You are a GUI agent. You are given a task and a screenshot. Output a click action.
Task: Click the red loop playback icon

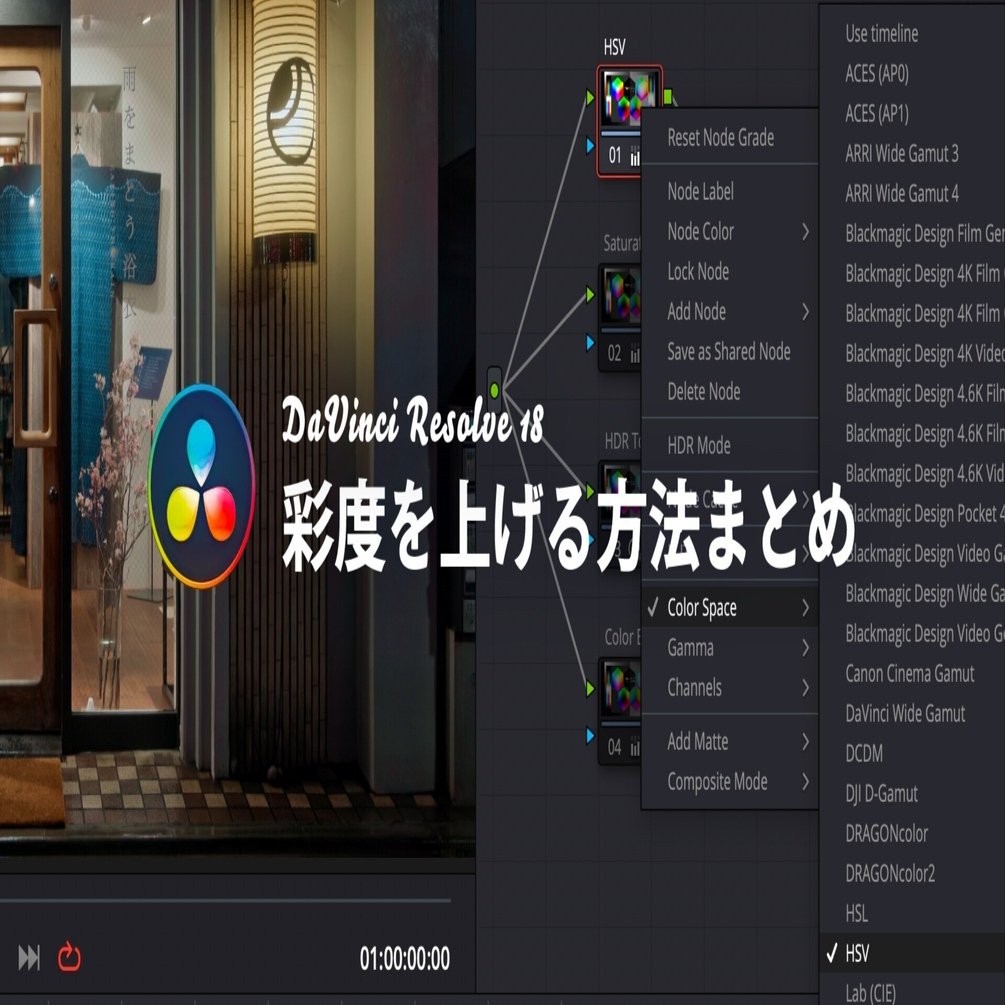click(x=68, y=958)
